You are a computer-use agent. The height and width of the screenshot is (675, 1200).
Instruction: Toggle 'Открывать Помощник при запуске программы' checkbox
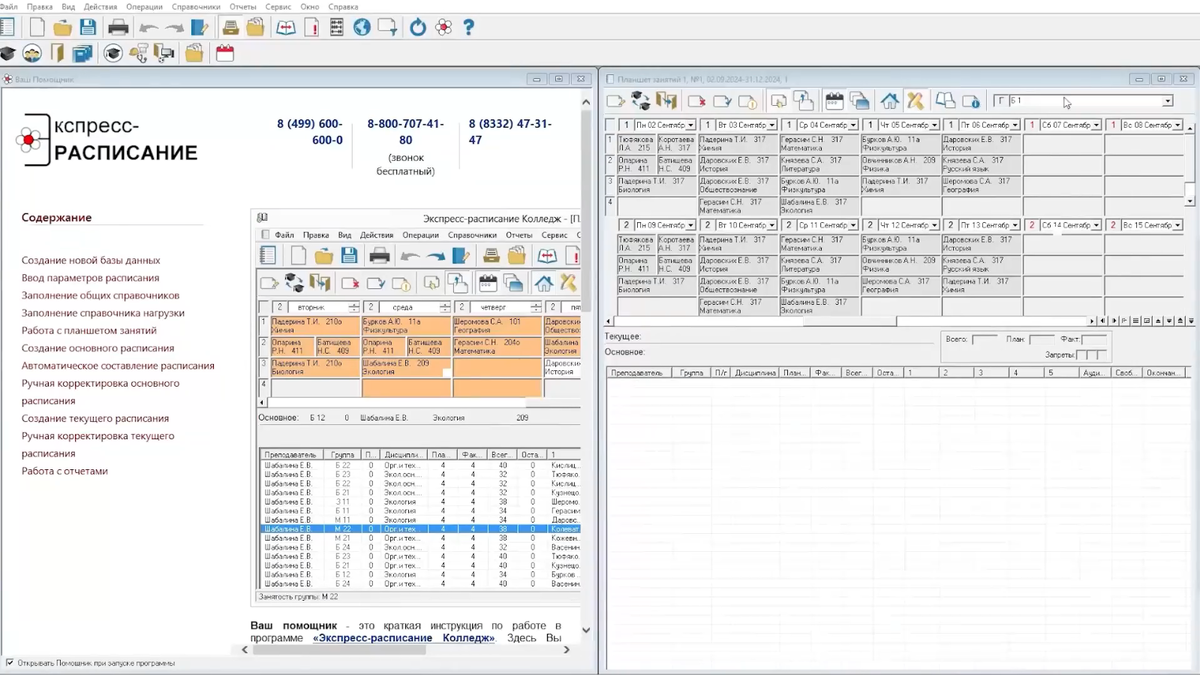(10, 663)
